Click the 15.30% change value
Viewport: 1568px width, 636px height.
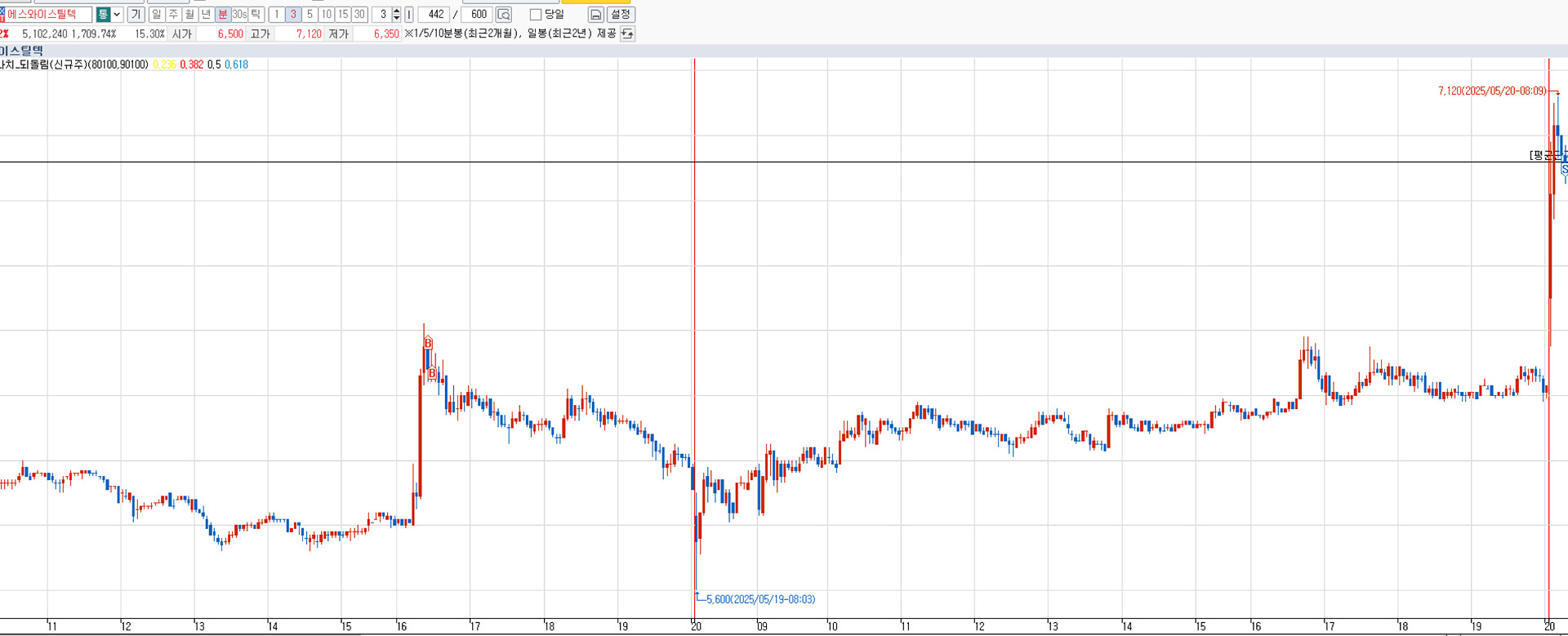(x=149, y=34)
